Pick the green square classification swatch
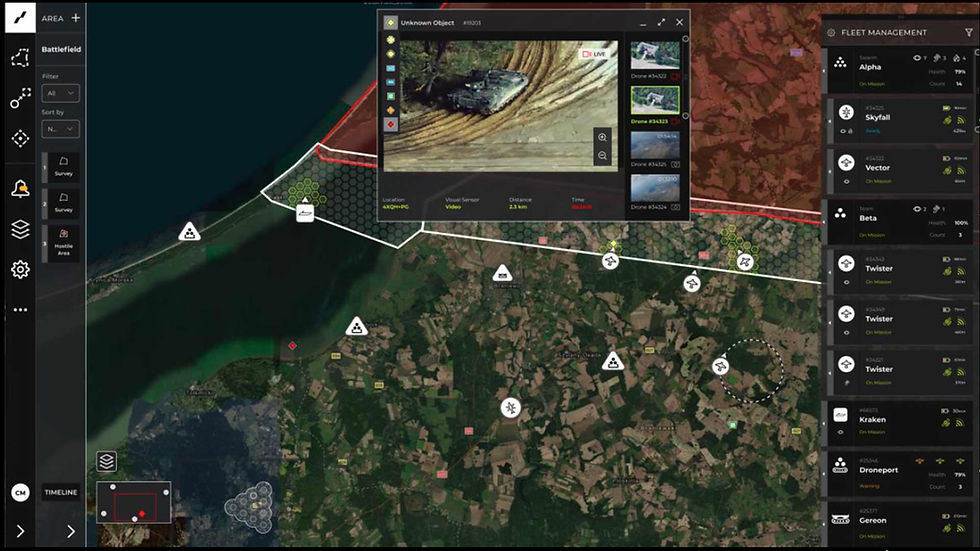The image size is (980, 551). [391, 96]
